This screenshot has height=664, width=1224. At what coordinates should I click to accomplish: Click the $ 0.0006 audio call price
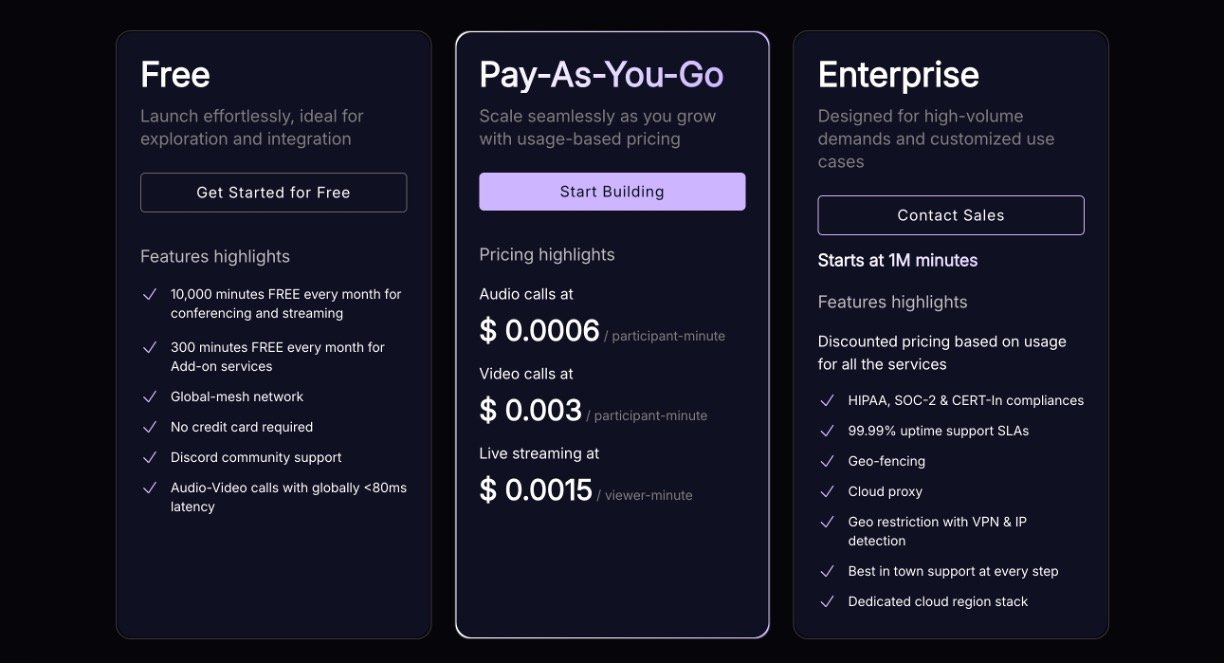tap(540, 331)
